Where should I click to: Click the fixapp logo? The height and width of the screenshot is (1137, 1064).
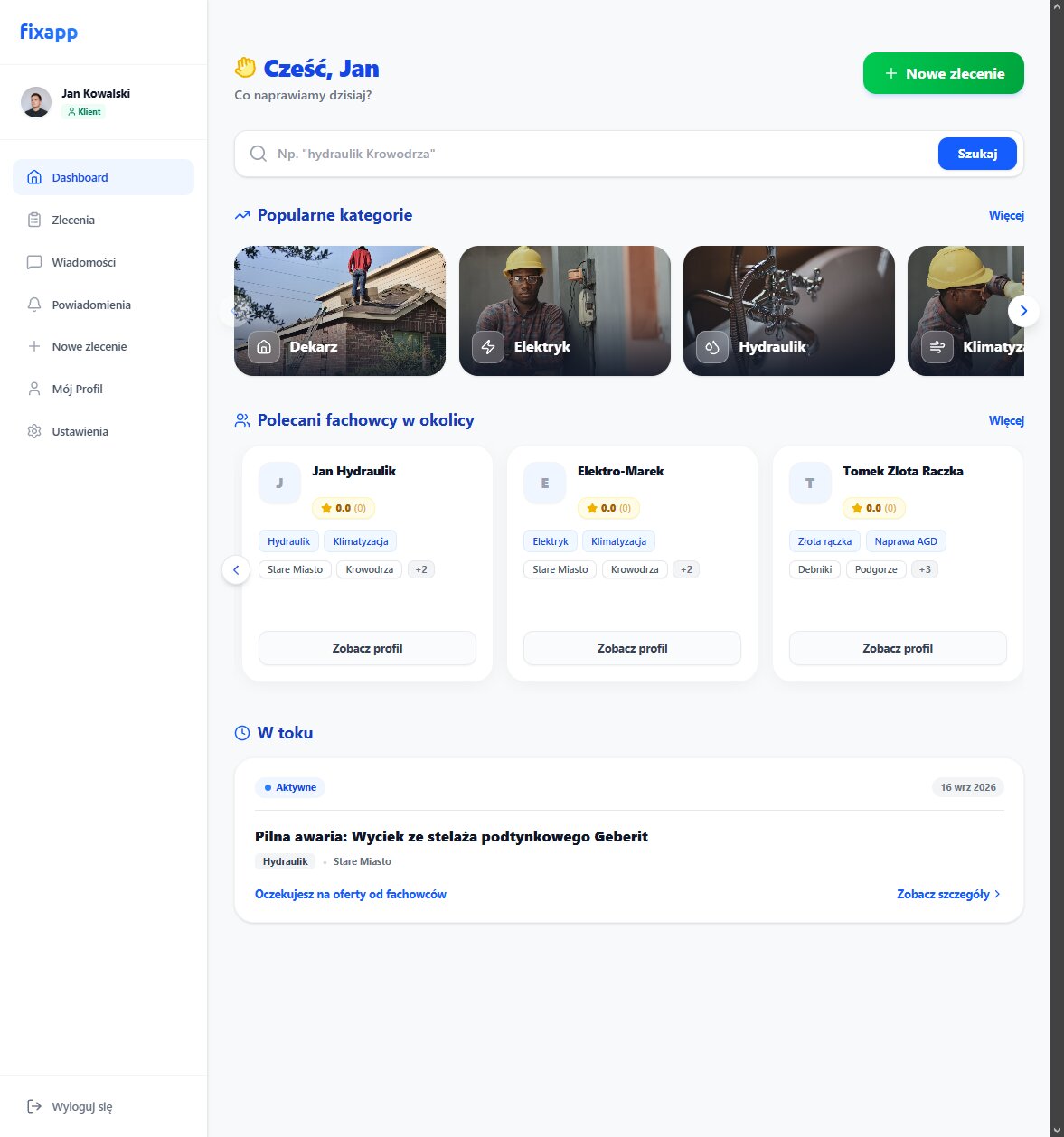(49, 32)
